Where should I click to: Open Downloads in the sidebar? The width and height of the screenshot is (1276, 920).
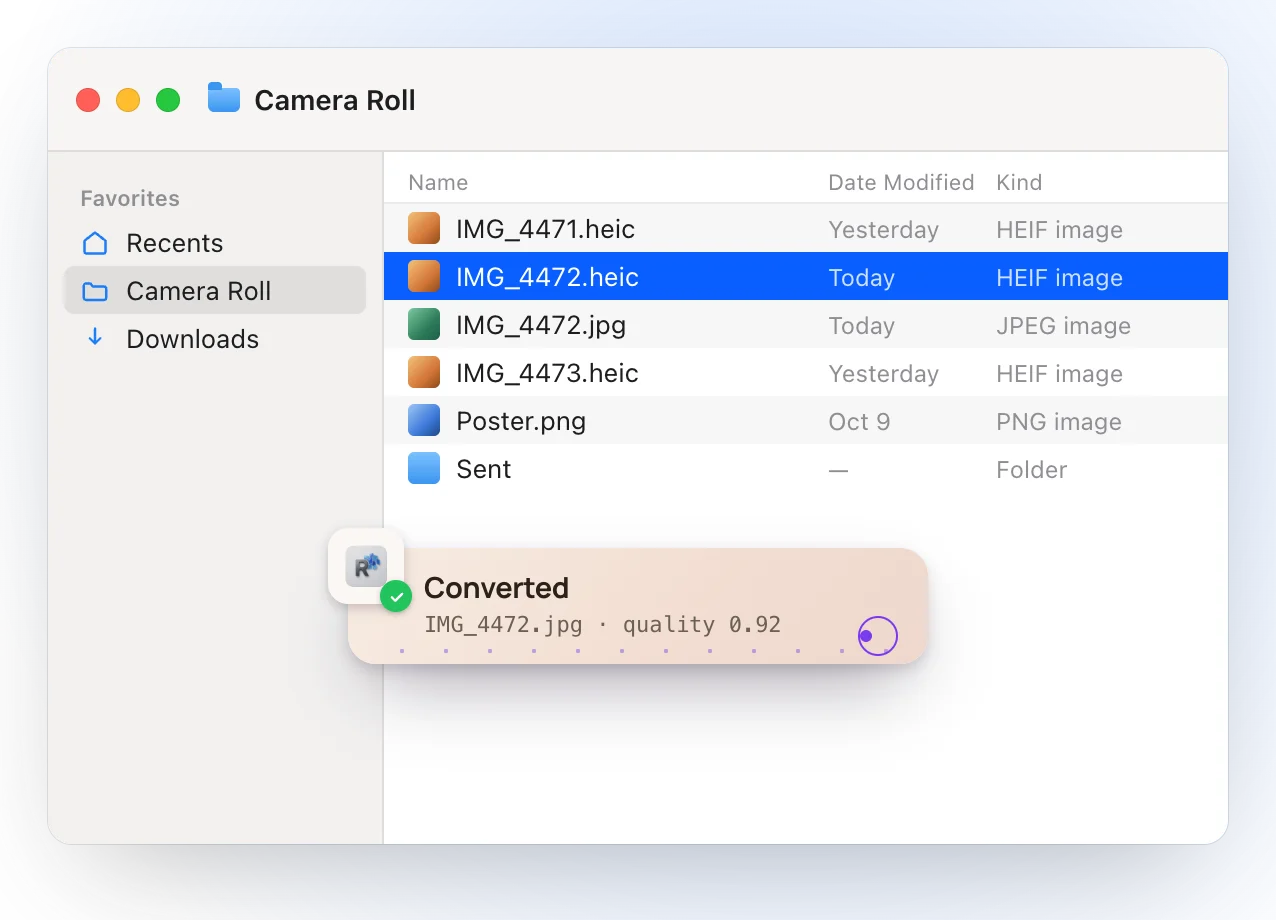pos(215,339)
